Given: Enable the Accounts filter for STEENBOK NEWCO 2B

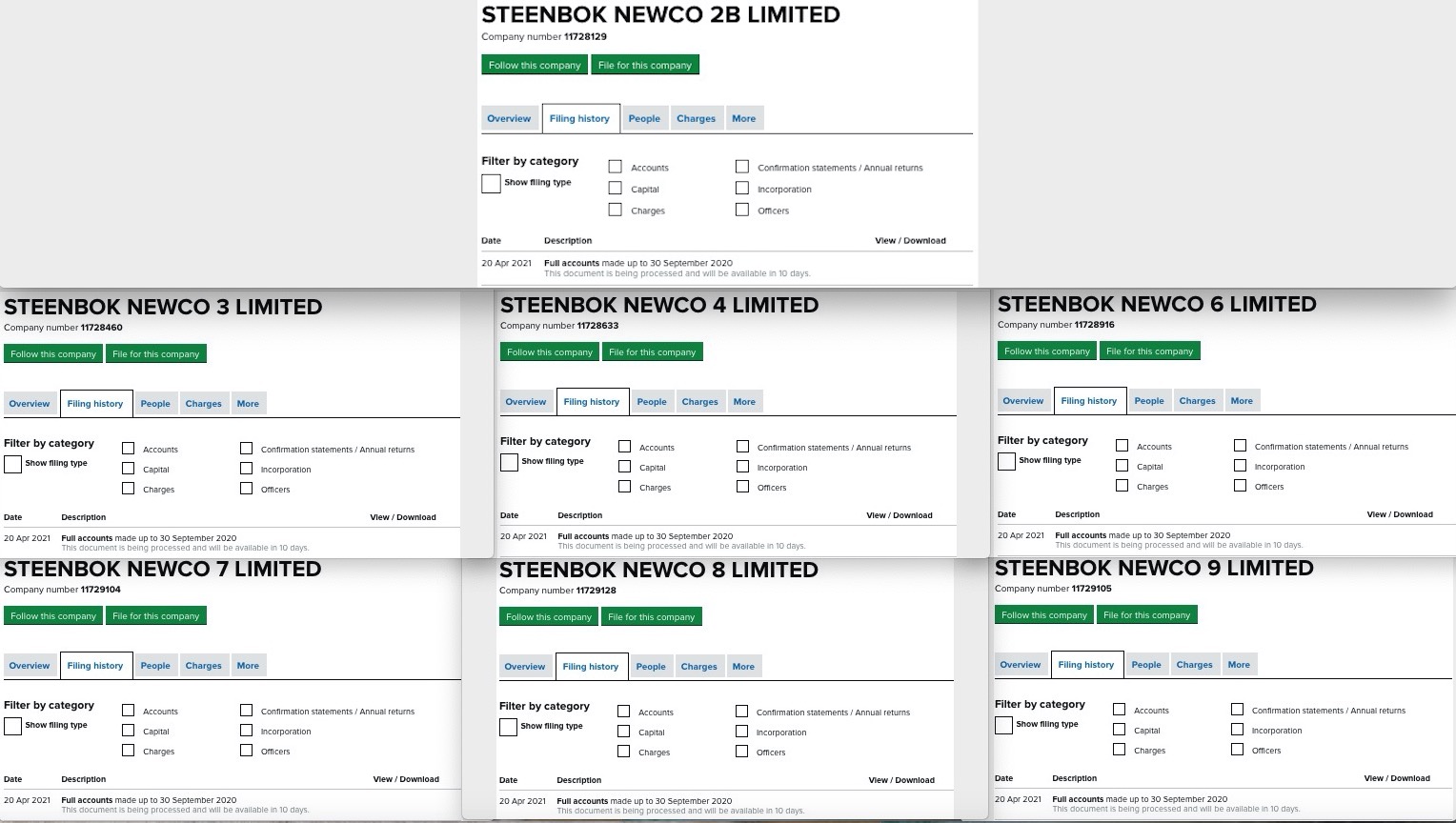Looking at the screenshot, I should pos(615,165).
